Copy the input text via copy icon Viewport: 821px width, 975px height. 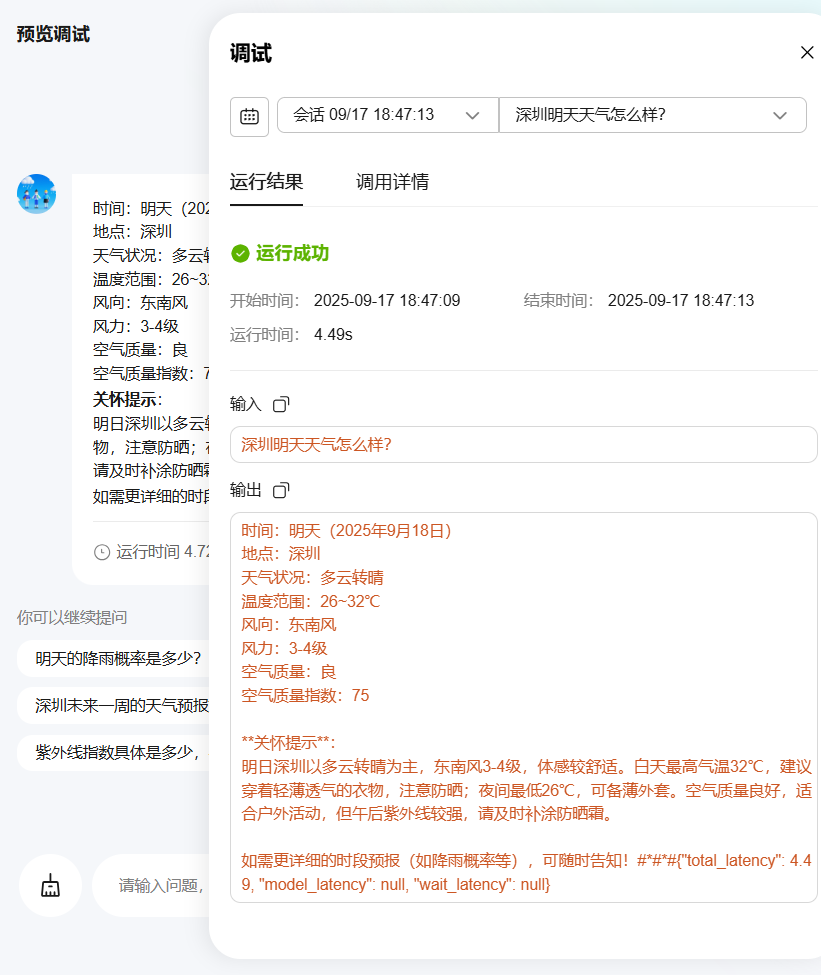[281, 404]
